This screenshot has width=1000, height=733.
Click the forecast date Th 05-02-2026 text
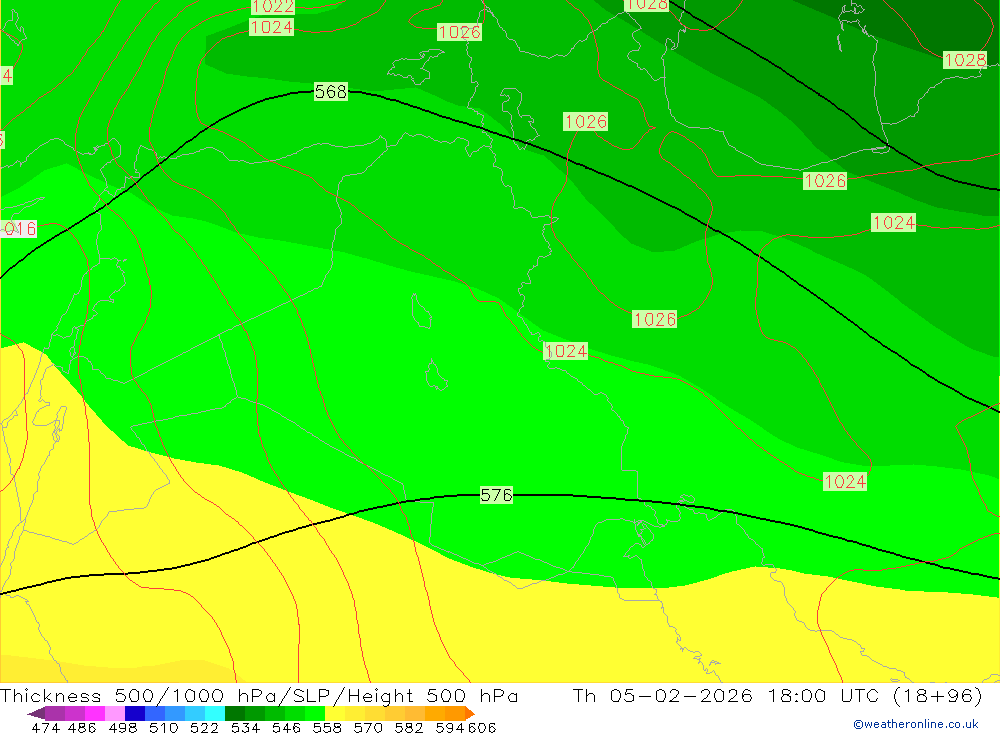(662, 695)
